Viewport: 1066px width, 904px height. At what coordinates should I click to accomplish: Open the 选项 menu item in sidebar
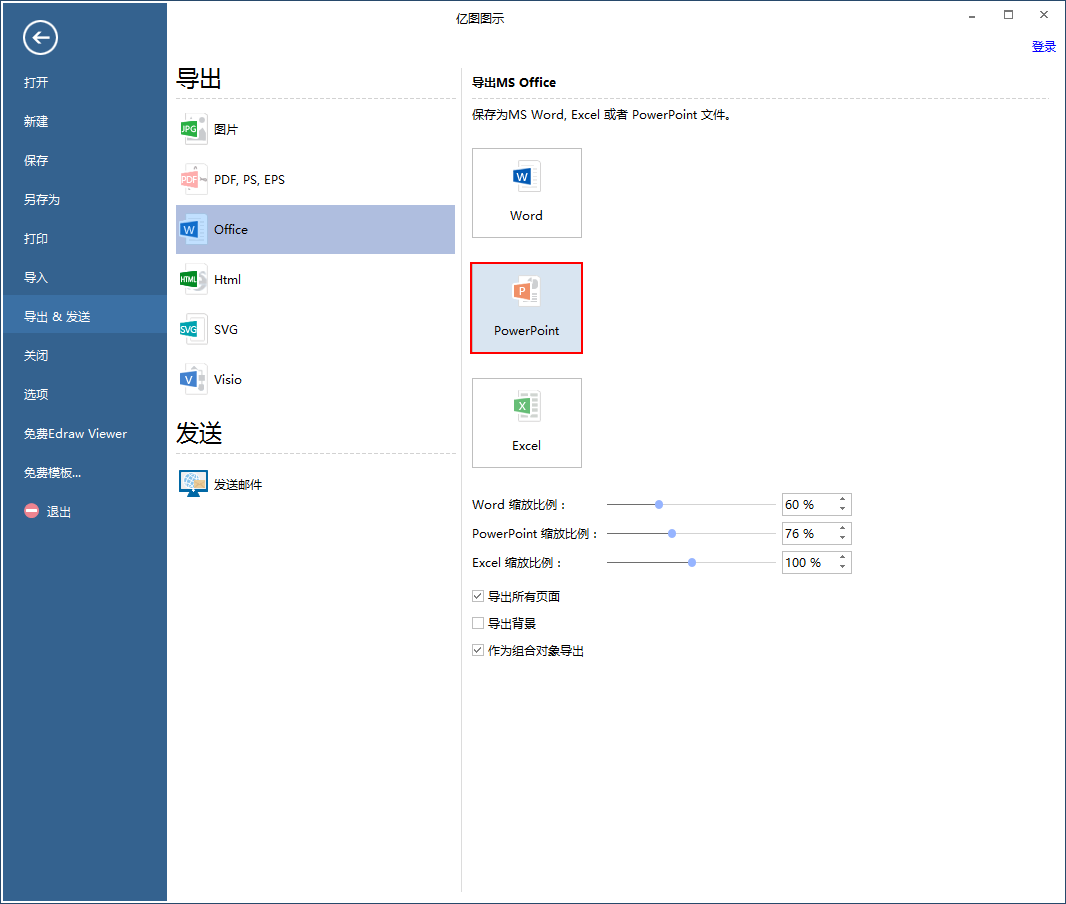36,395
